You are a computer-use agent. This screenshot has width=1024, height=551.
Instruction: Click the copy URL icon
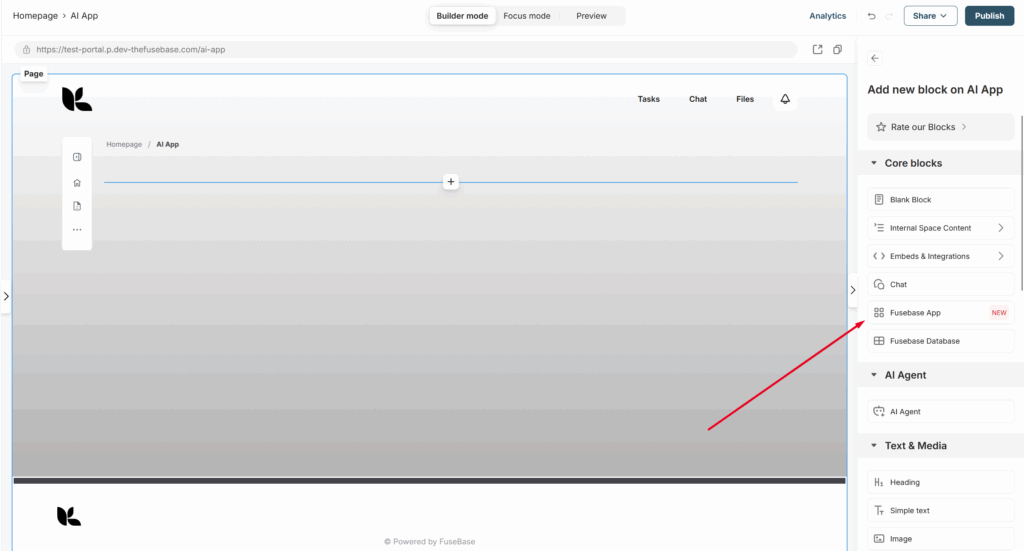837,49
